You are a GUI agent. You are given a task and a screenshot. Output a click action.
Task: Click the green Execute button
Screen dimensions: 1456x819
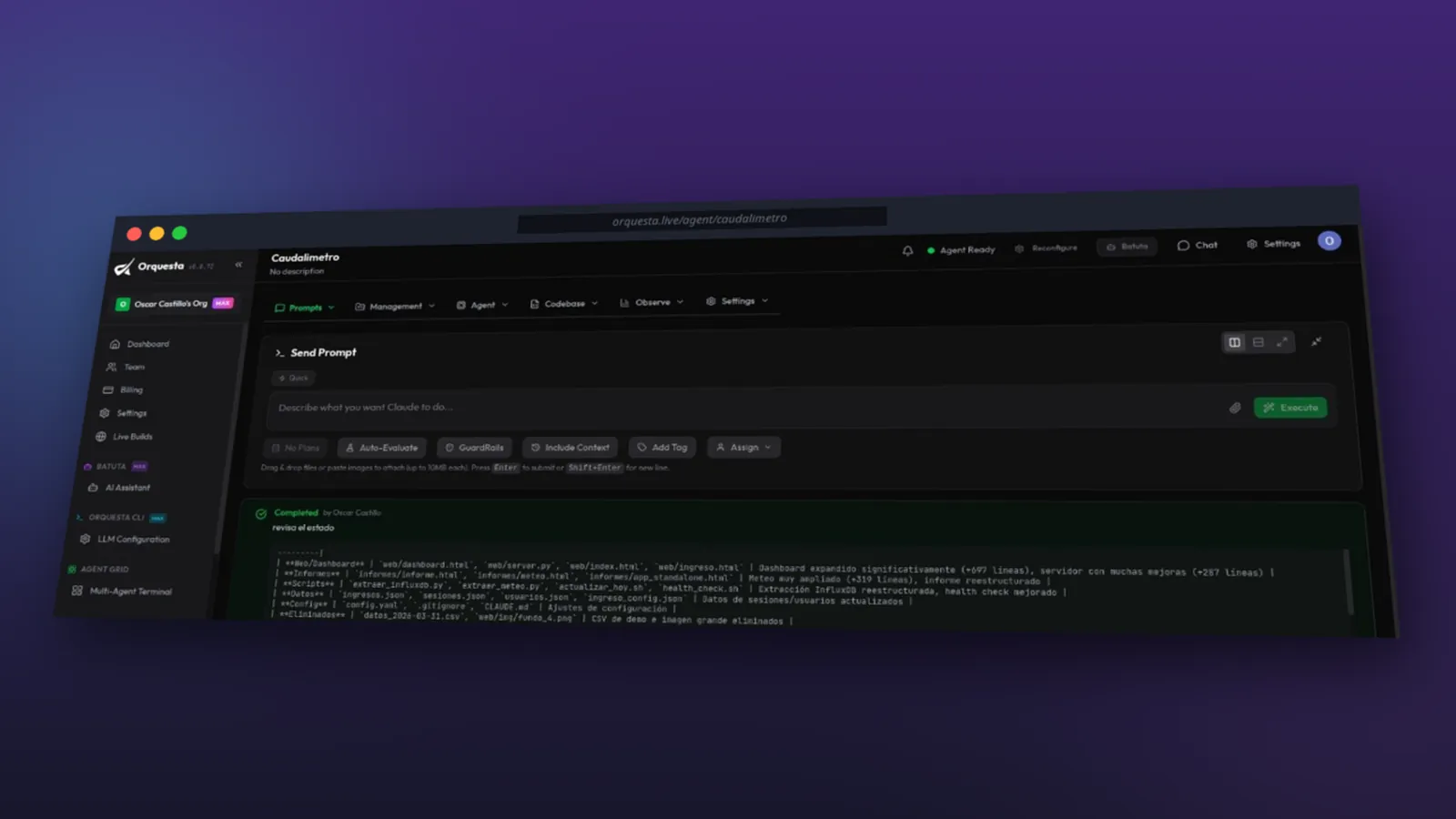(x=1290, y=408)
